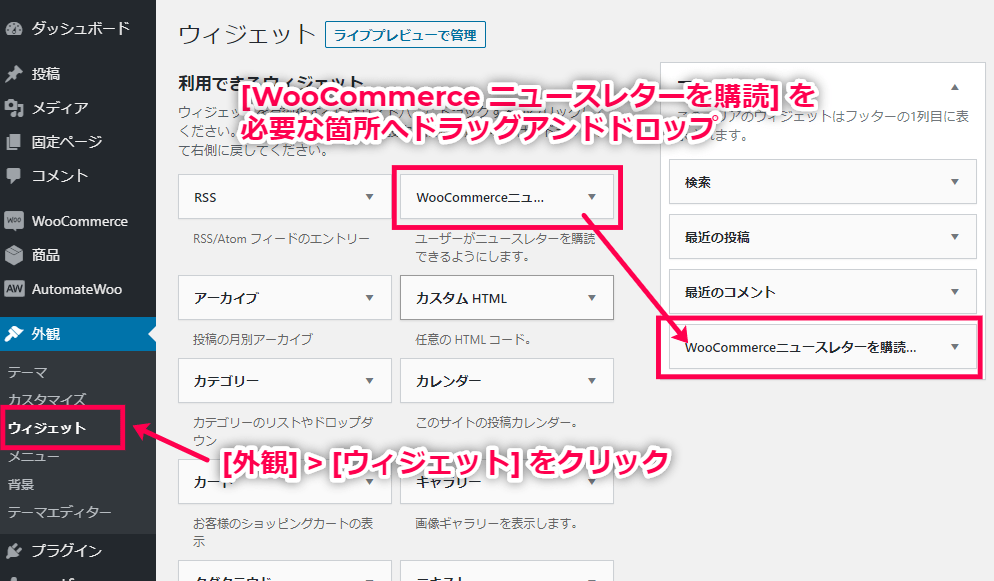Expand the 検索 widget arrow
Image resolution: width=994 pixels, height=581 pixels.
point(955,182)
